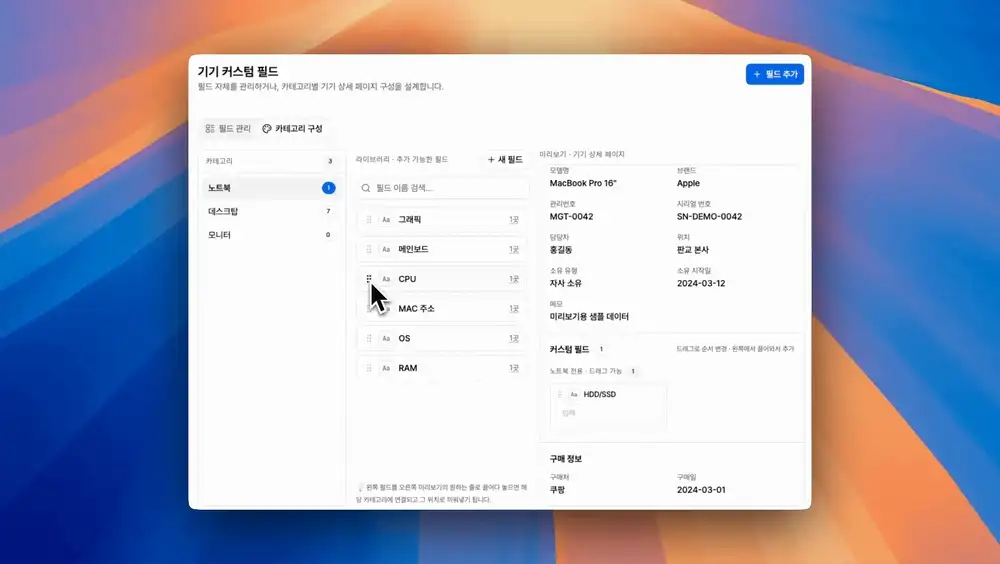Click the blue count badge next to 노트북

click(328, 188)
